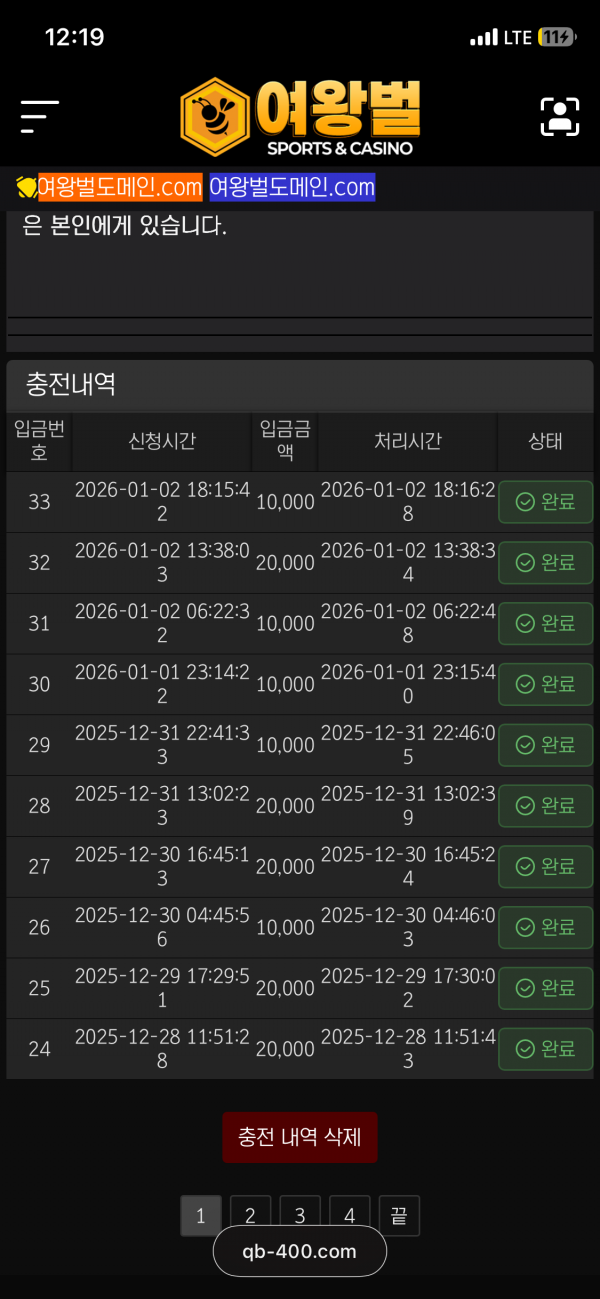600x1299 pixels.
Task: Select current page 1 in pagination
Action: tap(201, 1216)
